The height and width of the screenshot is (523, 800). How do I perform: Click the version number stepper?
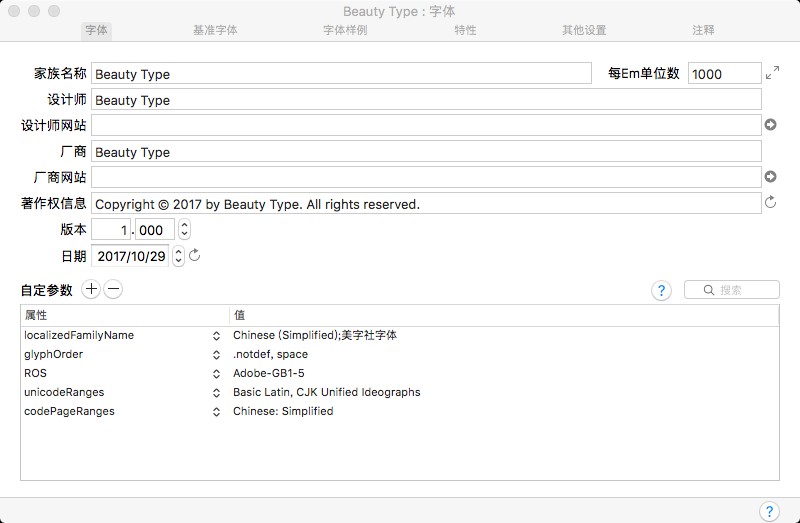tap(184, 229)
